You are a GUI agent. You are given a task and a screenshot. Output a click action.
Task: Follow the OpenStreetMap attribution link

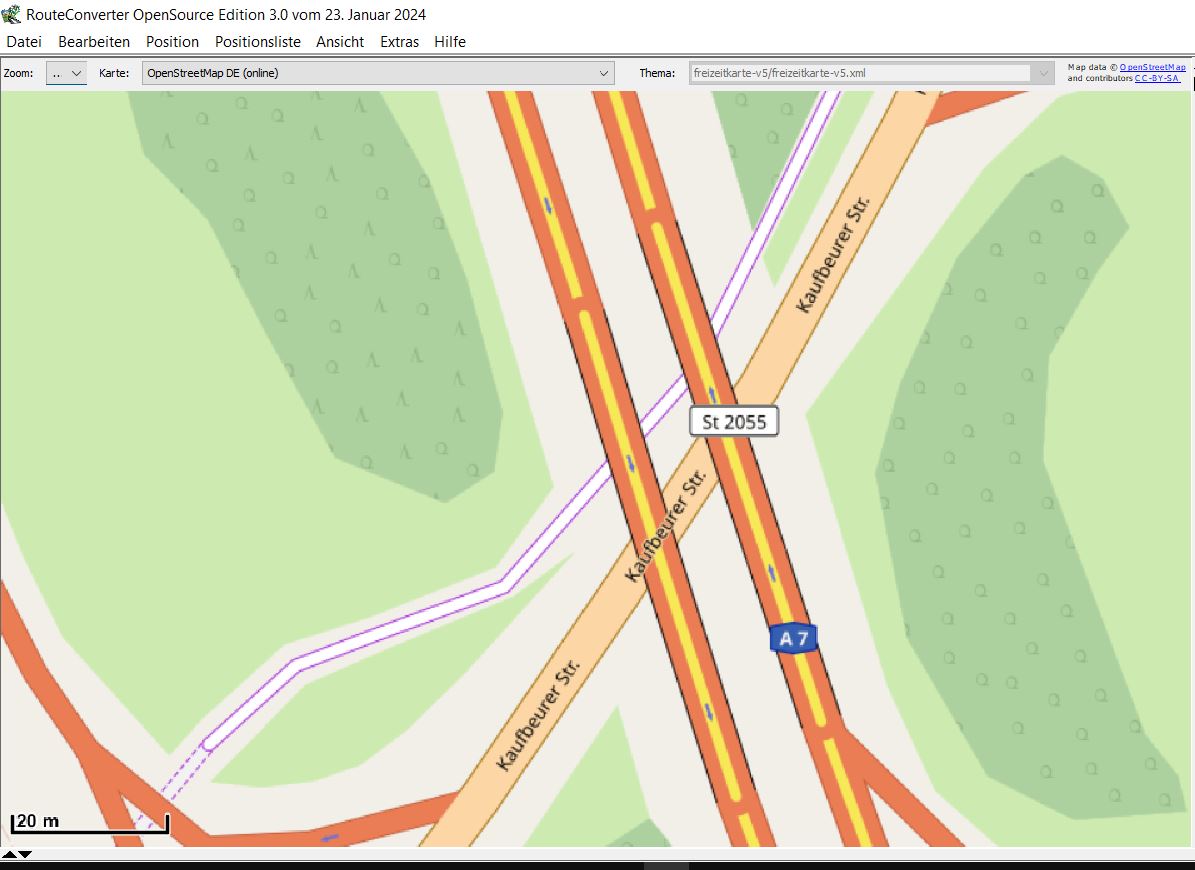click(1152, 67)
